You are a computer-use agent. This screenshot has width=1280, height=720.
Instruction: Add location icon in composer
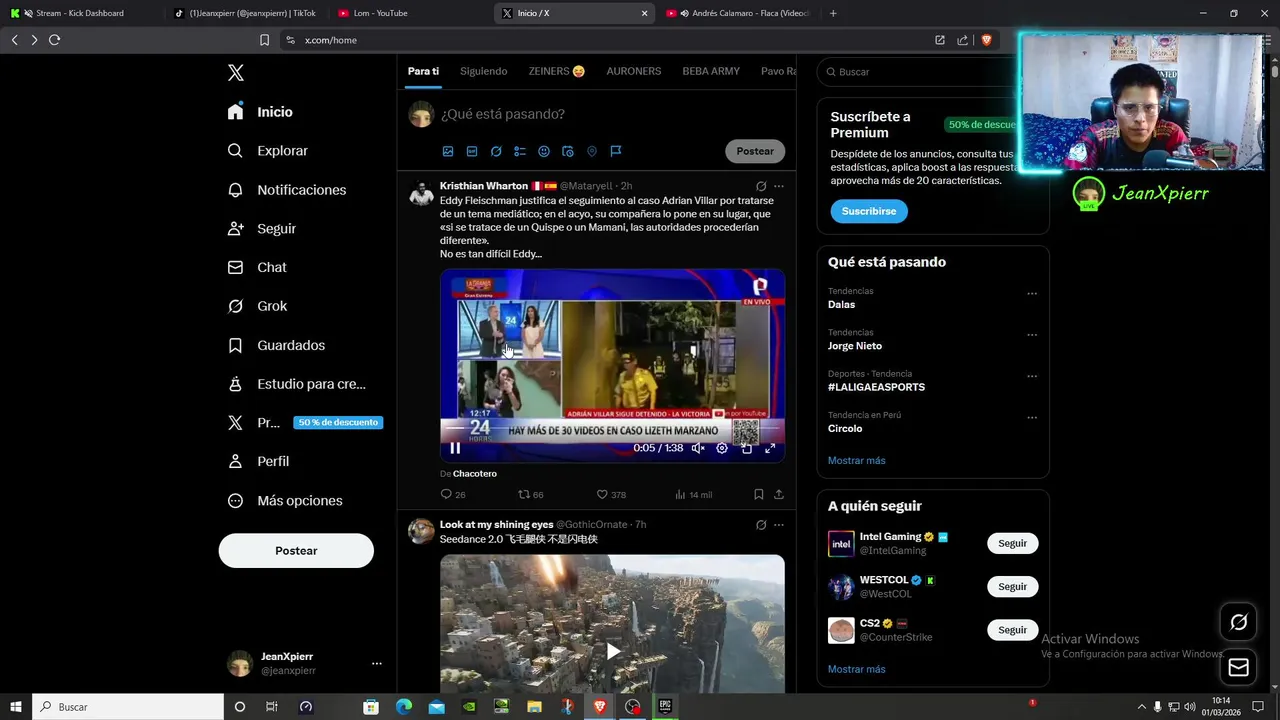(592, 151)
